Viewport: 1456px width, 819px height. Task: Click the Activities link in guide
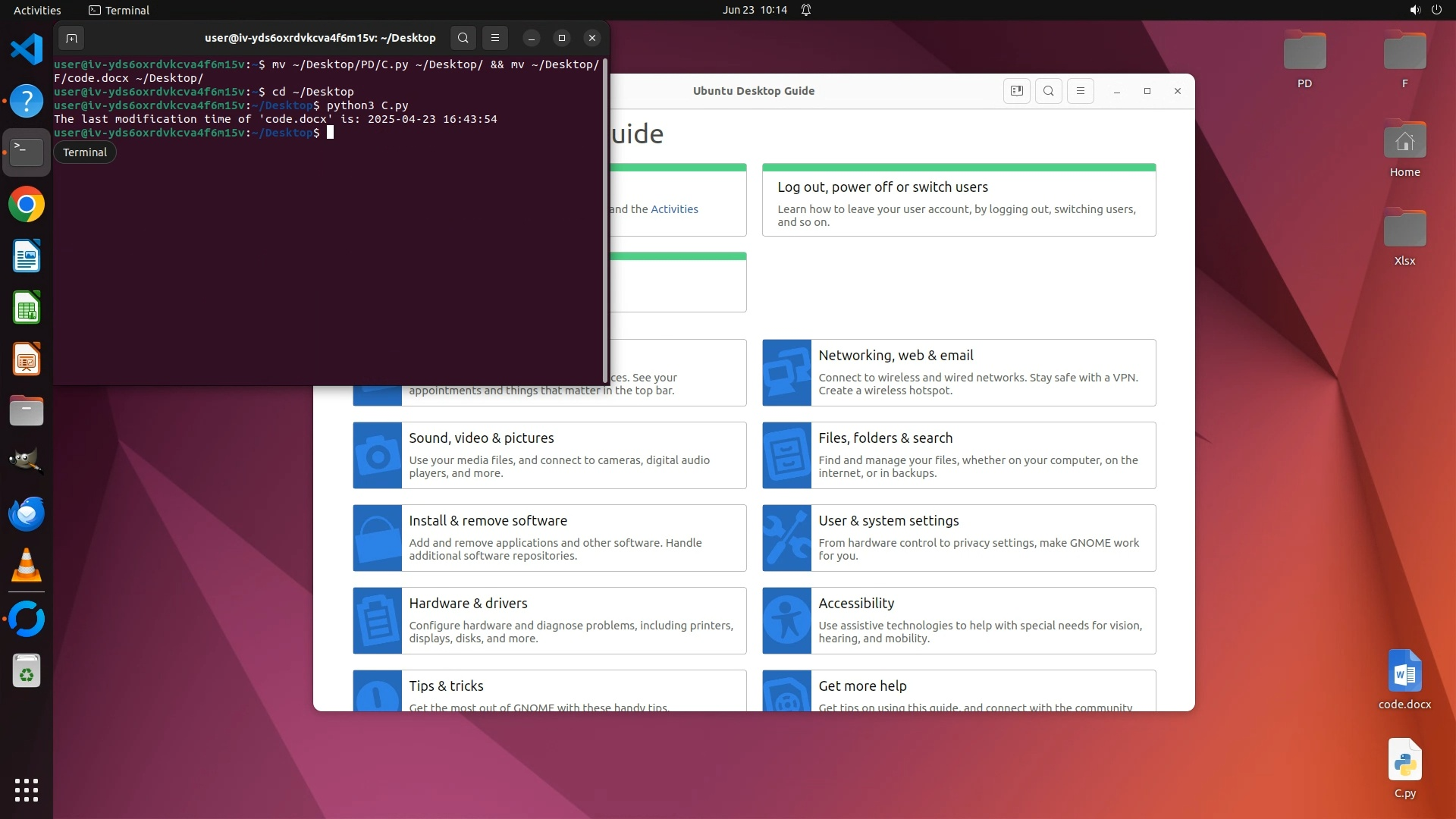[x=674, y=209]
